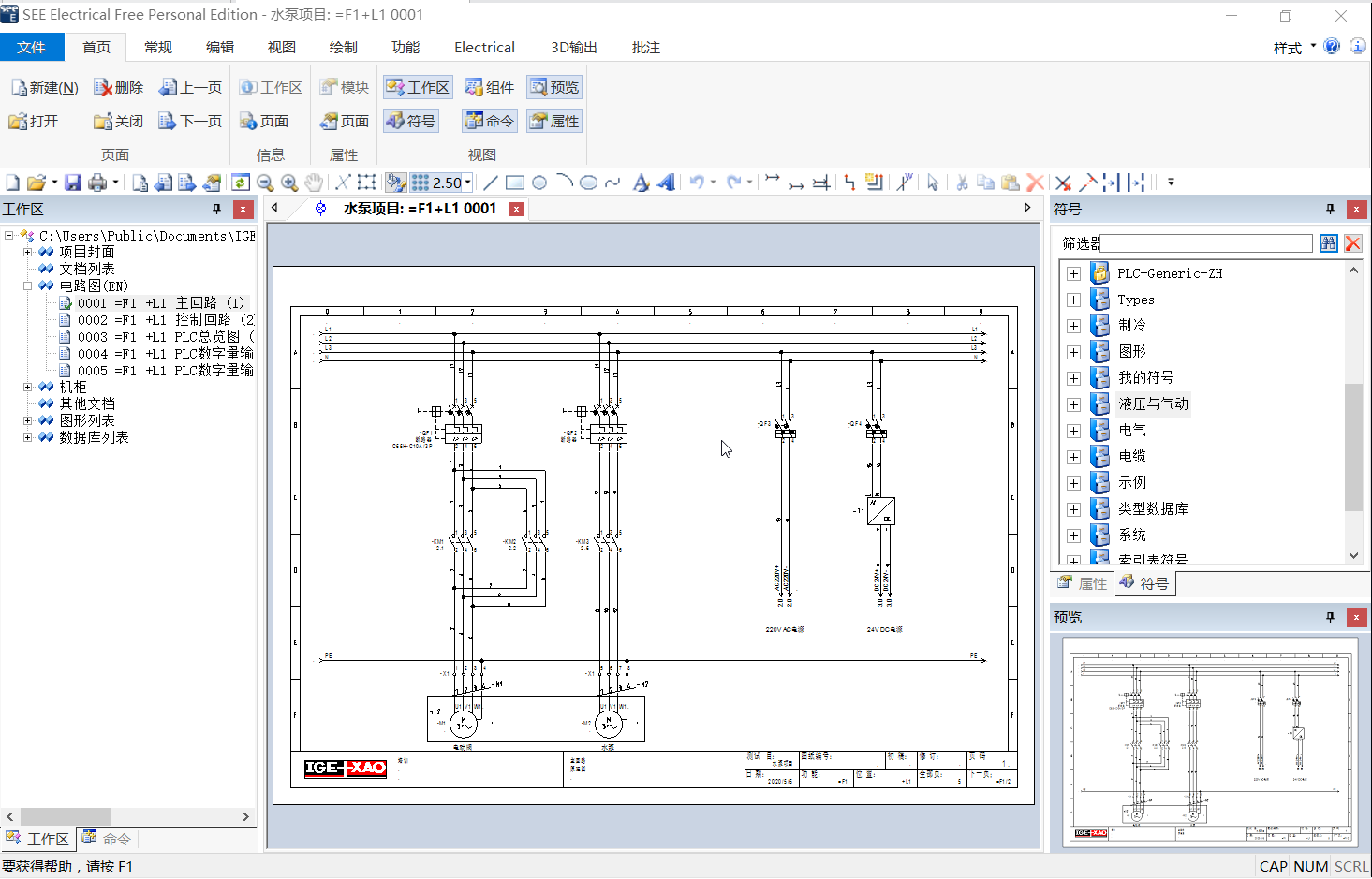
Task: Open the 文件 menu
Action: [32, 47]
